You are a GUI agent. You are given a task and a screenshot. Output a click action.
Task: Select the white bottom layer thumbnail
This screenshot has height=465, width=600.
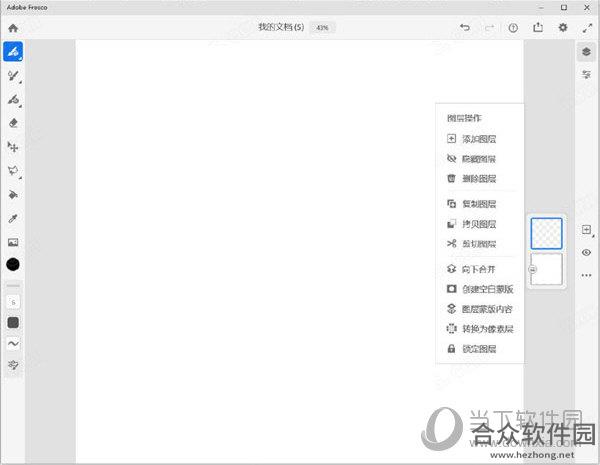click(546, 269)
